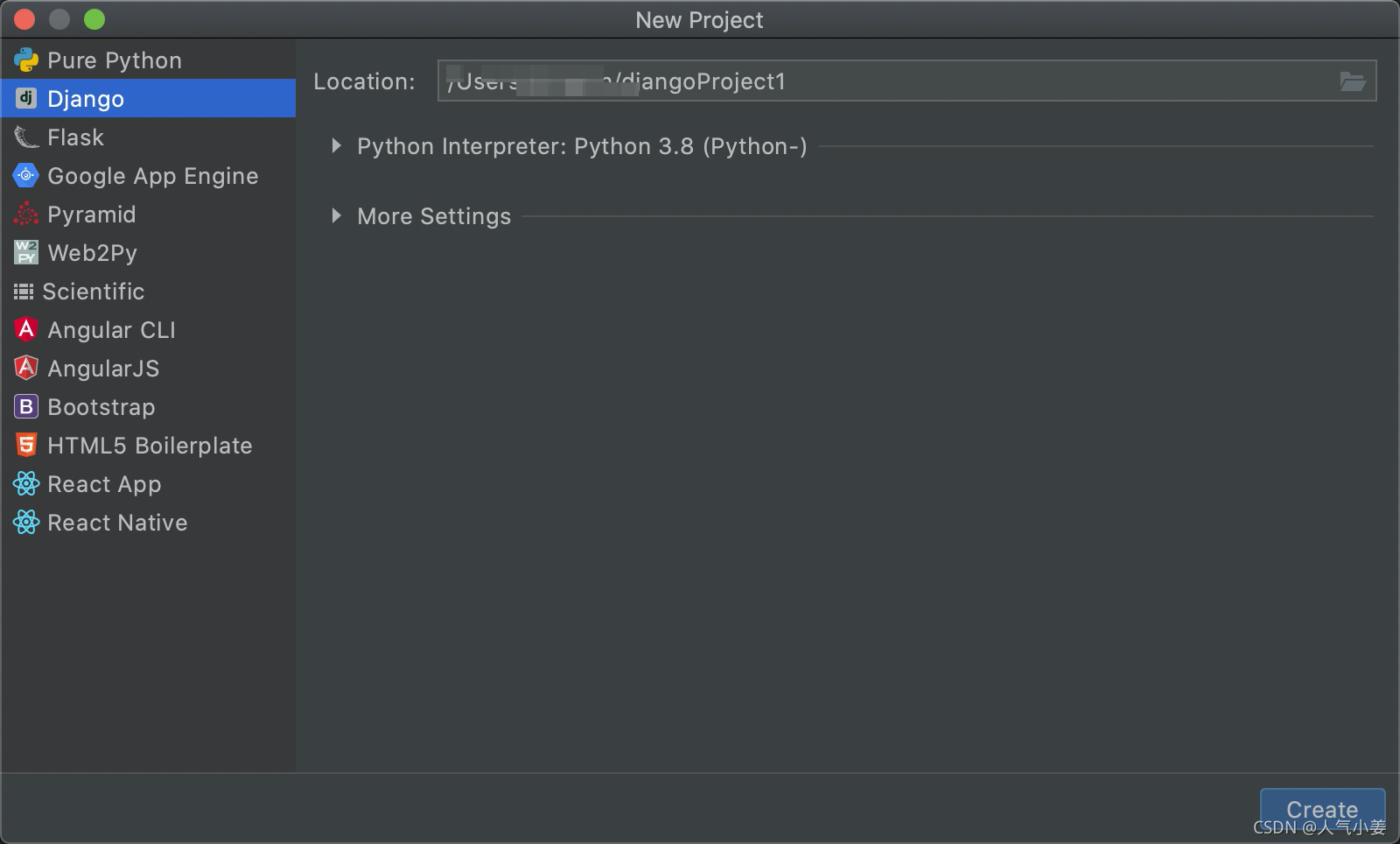Choose Bootstrap project type
1400x844 pixels.
148,407
